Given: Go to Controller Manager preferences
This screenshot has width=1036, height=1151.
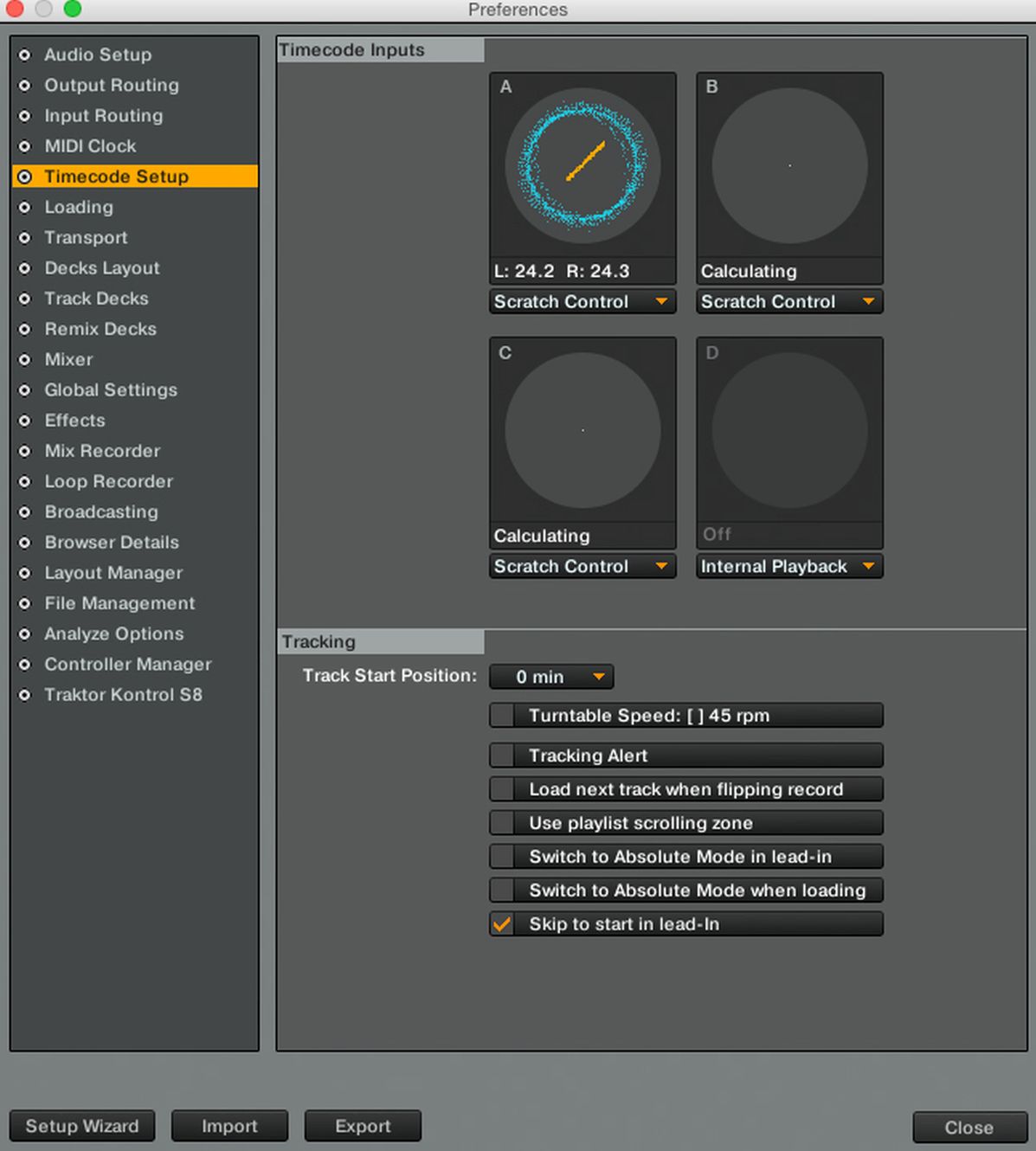Looking at the screenshot, I should (x=128, y=665).
